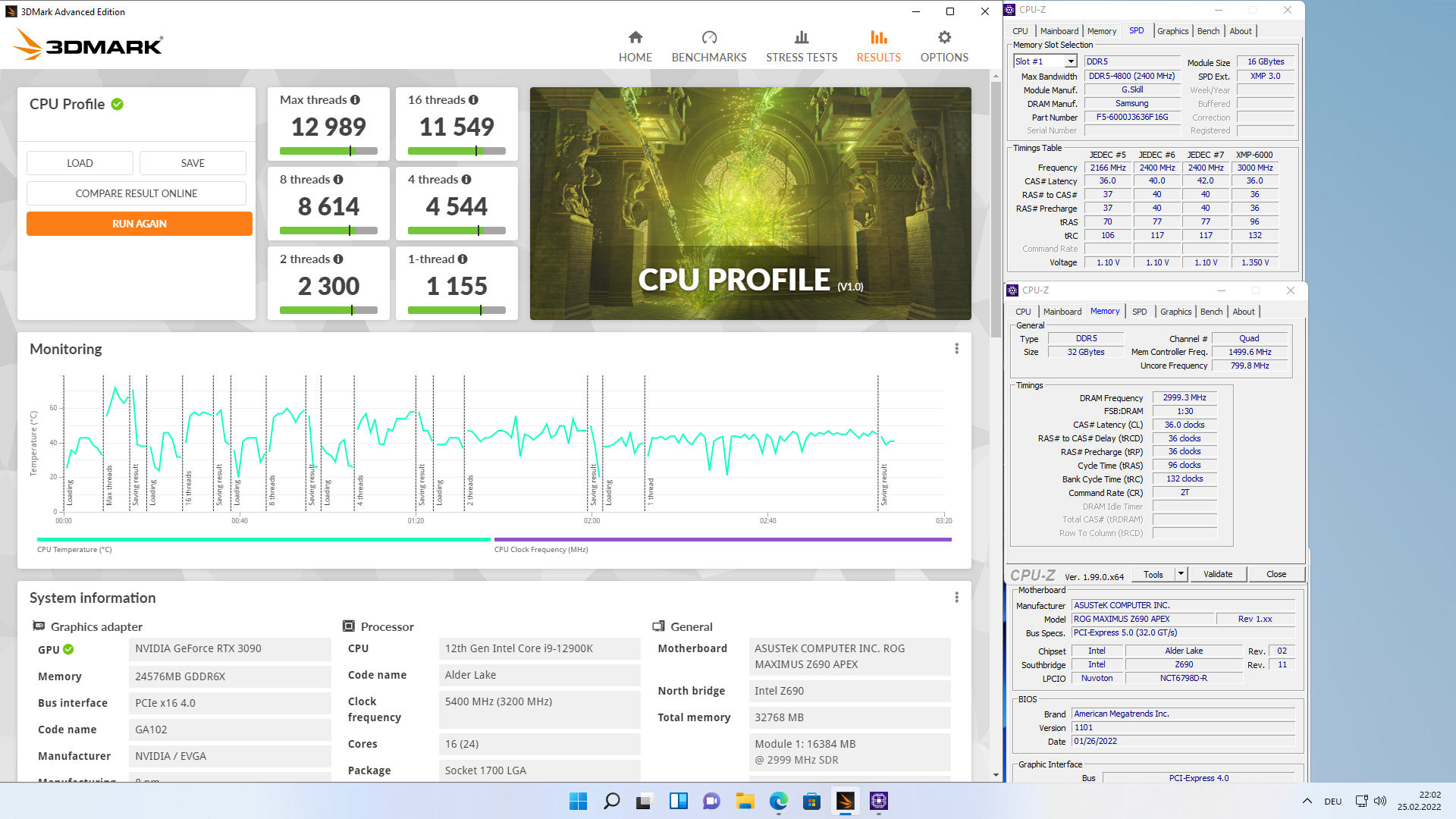This screenshot has width=1456, height=819.
Task: Open Task View from taskbar
Action: tap(645, 801)
